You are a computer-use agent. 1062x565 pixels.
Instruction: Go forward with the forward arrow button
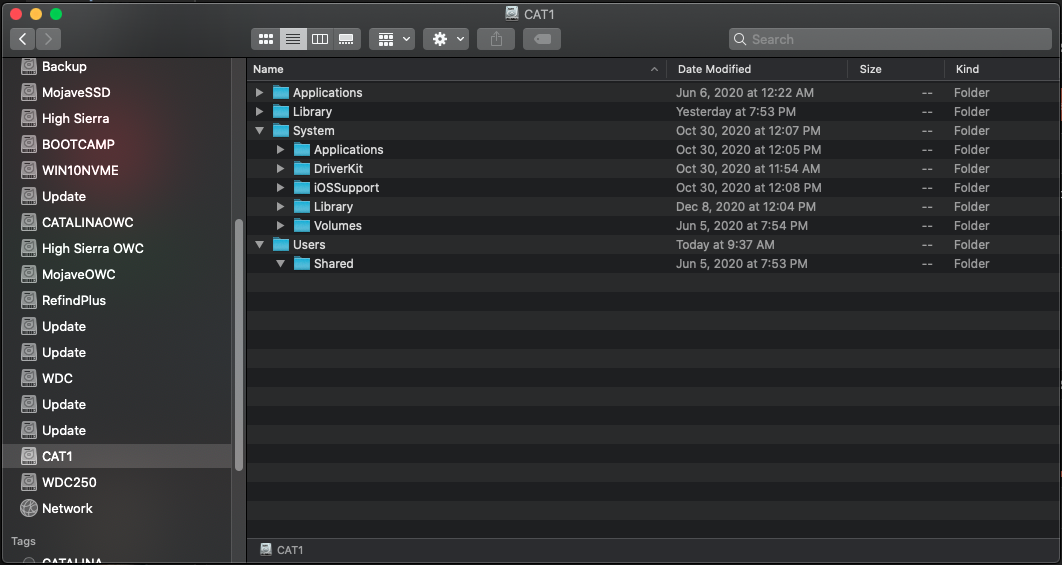[48, 39]
